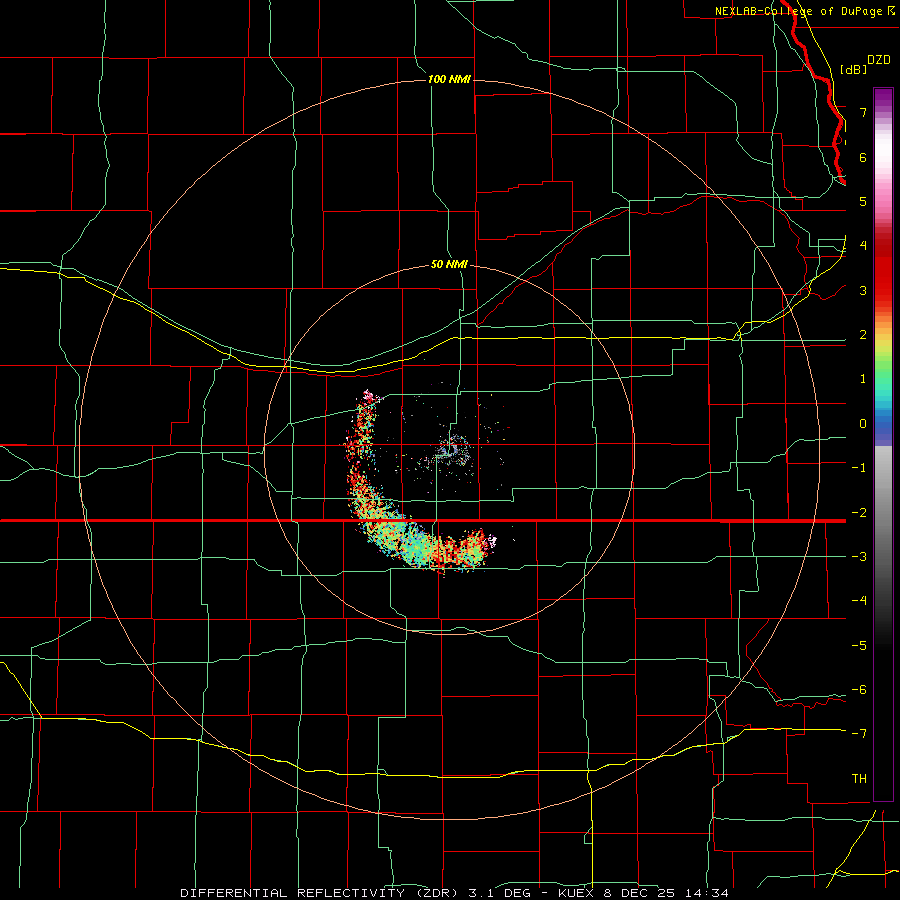Click the -4 value on the color scale
900x900 pixels.
coord(859,601)
